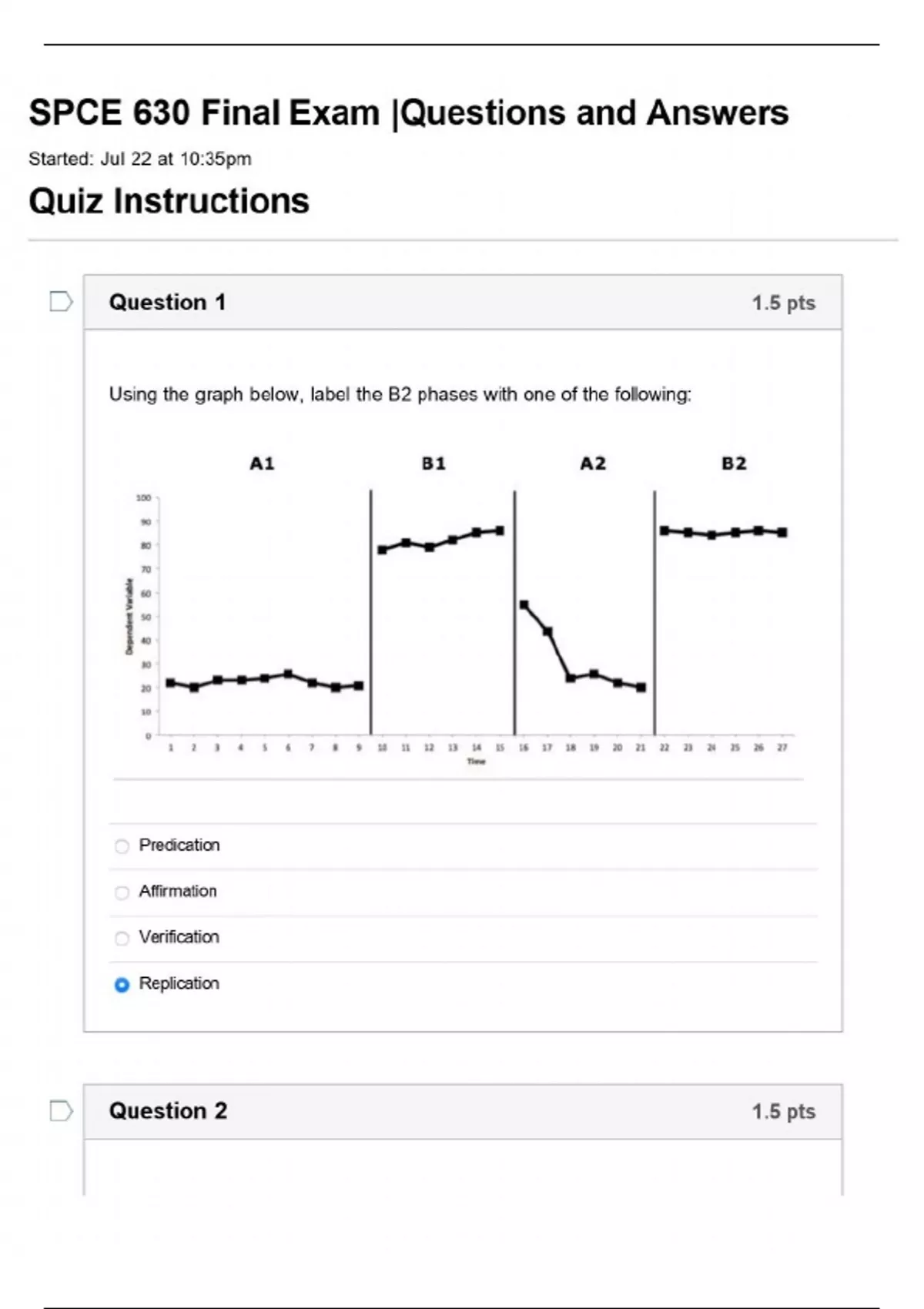Click the Replication answer label

[179, 983]
